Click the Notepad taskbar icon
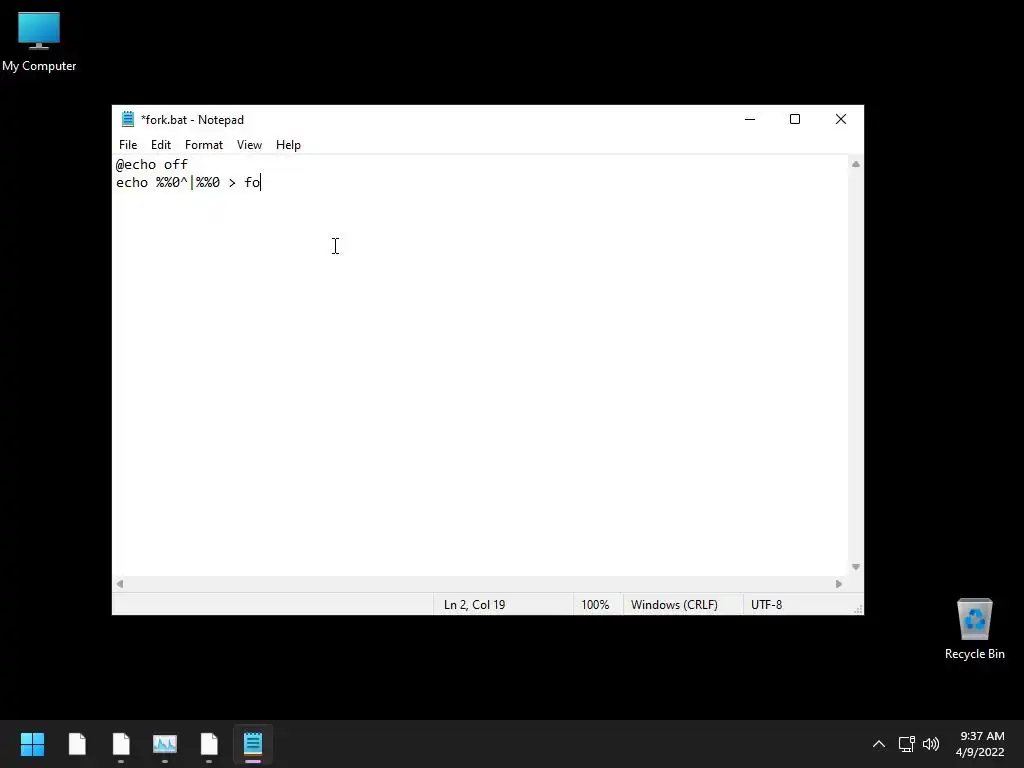 pos(253,744)
